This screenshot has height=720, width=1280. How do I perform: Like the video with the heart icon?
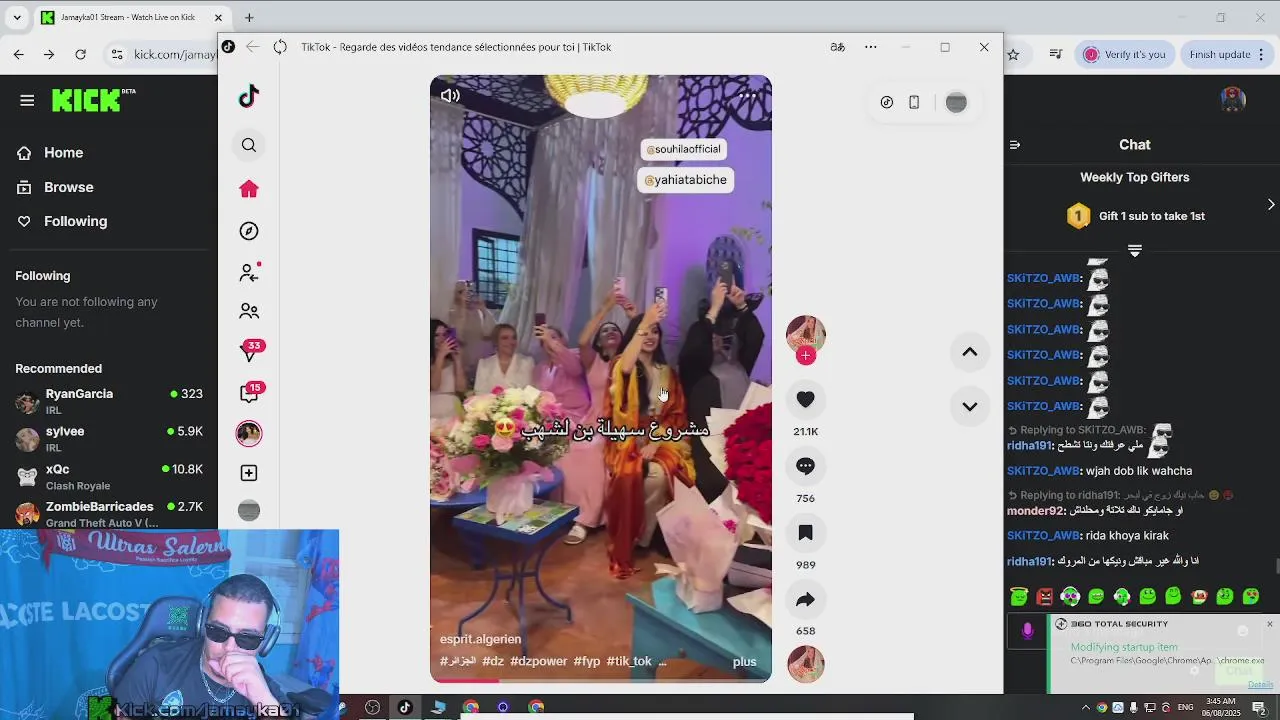pos(805,399)
